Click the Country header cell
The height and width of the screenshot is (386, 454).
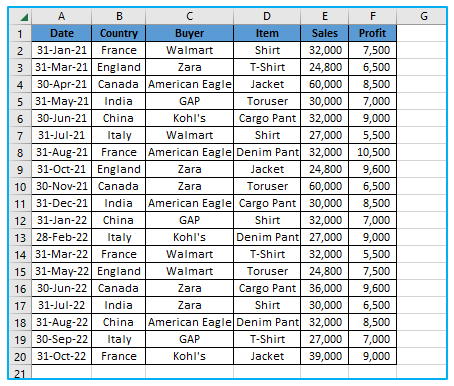click(119, 33)
